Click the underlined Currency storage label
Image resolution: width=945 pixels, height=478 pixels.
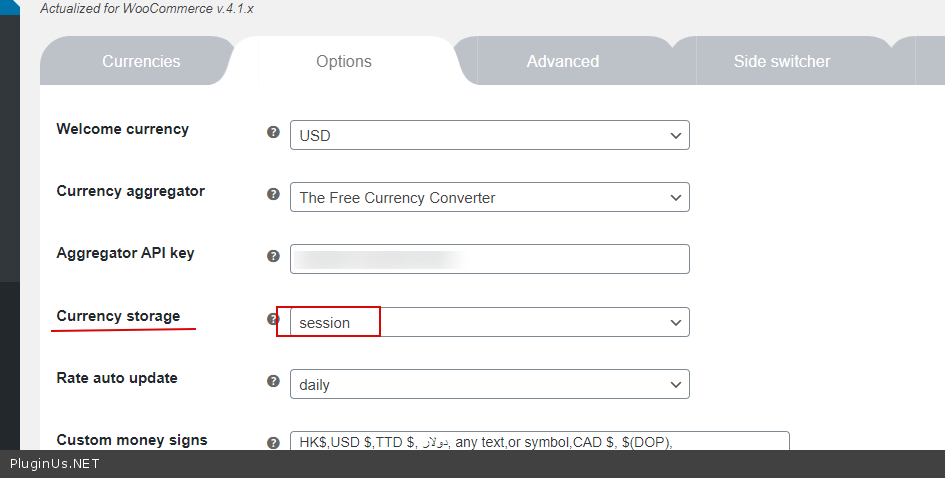pyautogui.click(x=118, y=316)
